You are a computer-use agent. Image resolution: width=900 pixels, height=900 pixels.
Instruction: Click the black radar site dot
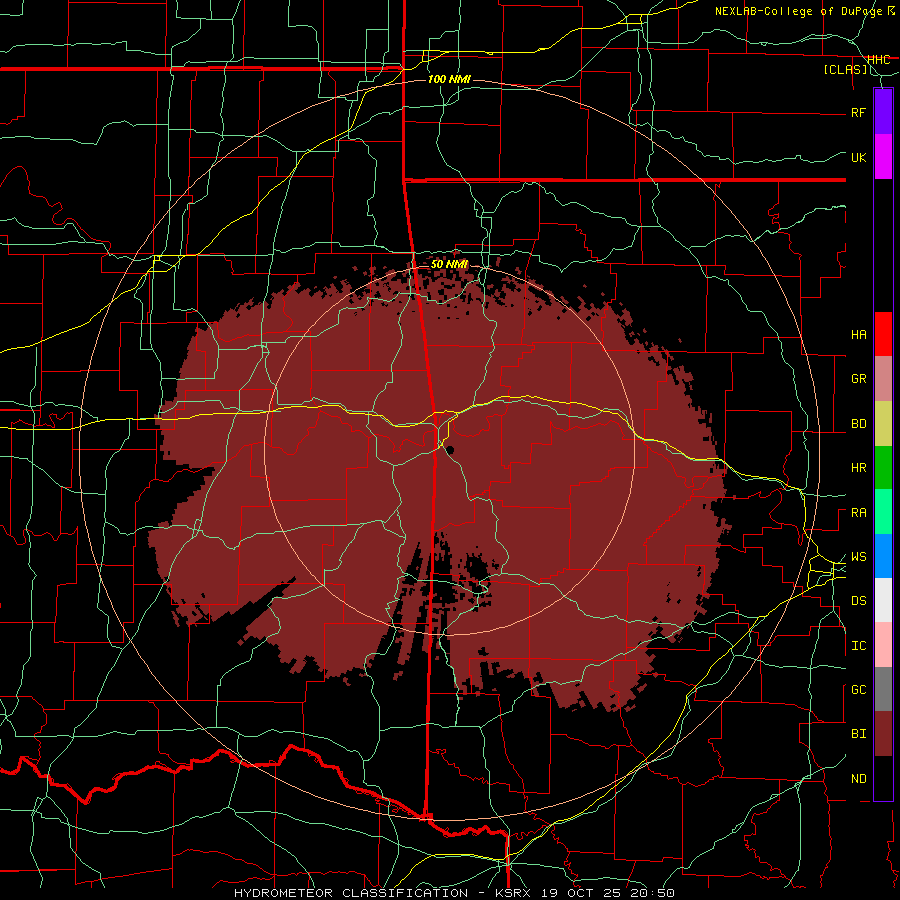451,449
